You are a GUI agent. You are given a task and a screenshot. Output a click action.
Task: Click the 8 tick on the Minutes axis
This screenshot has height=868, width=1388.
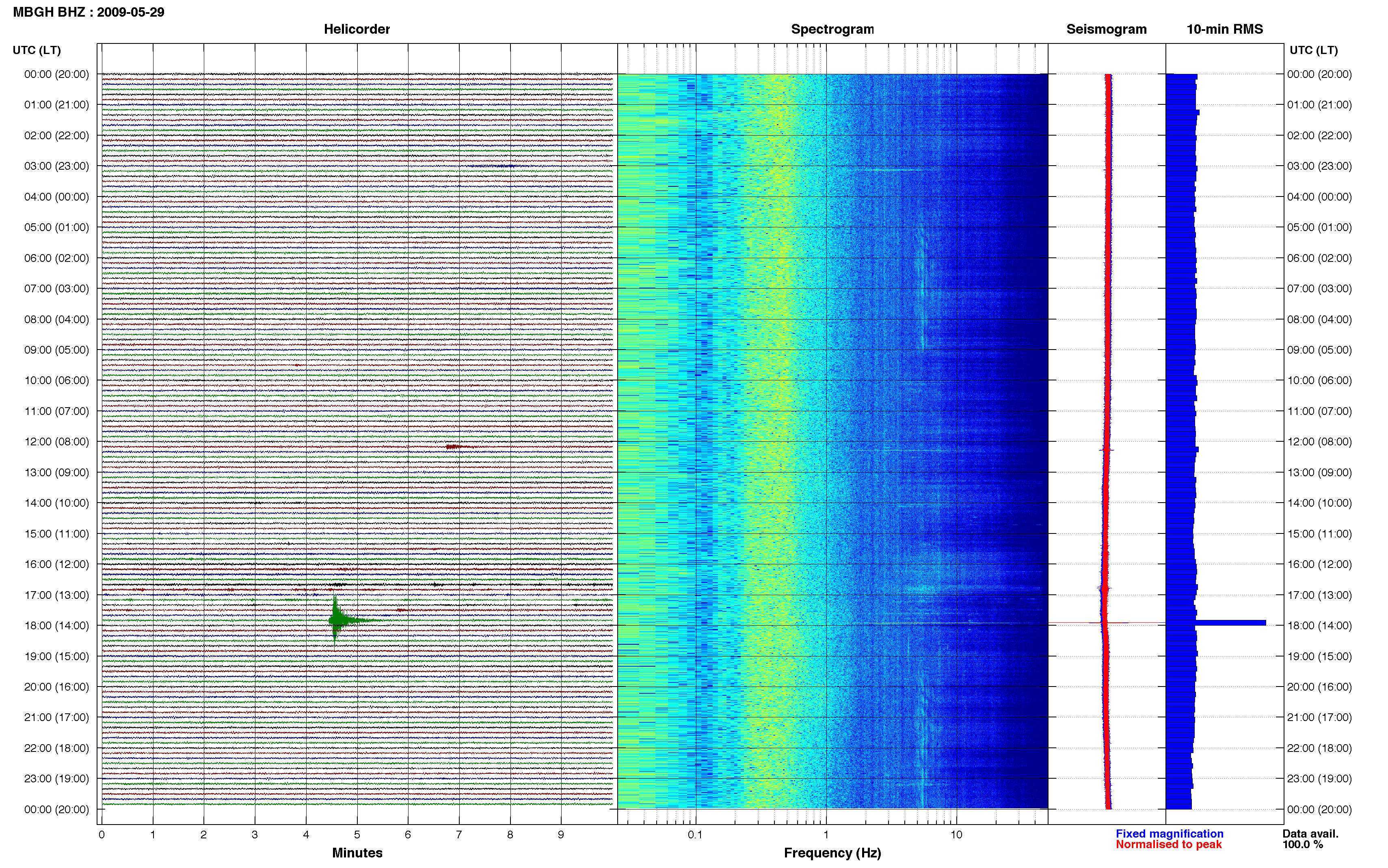[510, 835]
